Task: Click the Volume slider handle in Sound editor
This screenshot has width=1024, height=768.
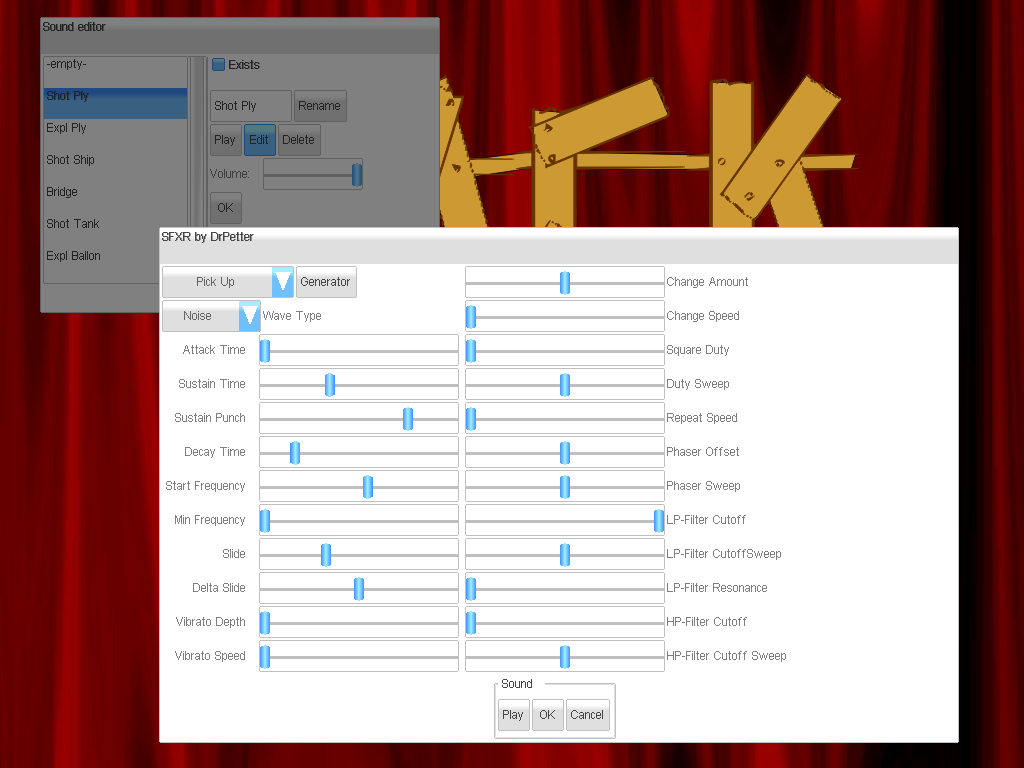Action: point(357,174)
